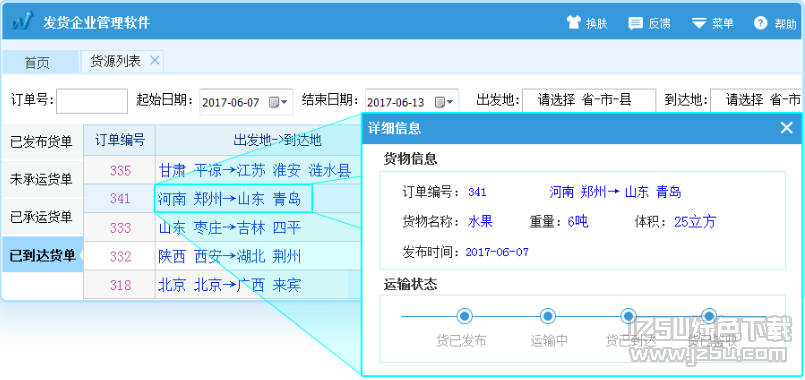This screenshot has height=380, width=805.
Task: Click the 订单号 input box
Action: tap(92, 101)
